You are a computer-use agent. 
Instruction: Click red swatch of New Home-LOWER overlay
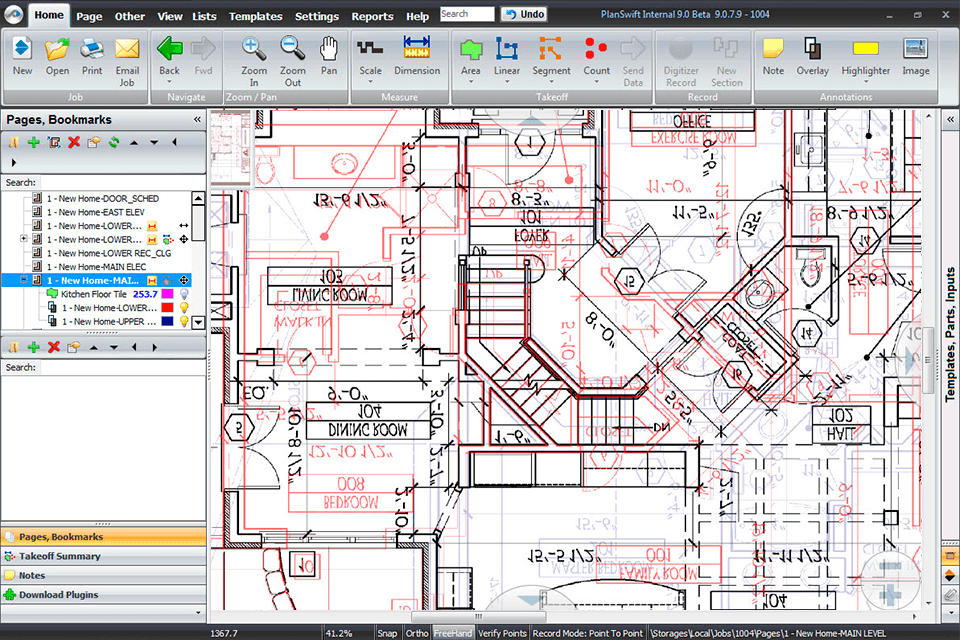click(x=167, y=307)
